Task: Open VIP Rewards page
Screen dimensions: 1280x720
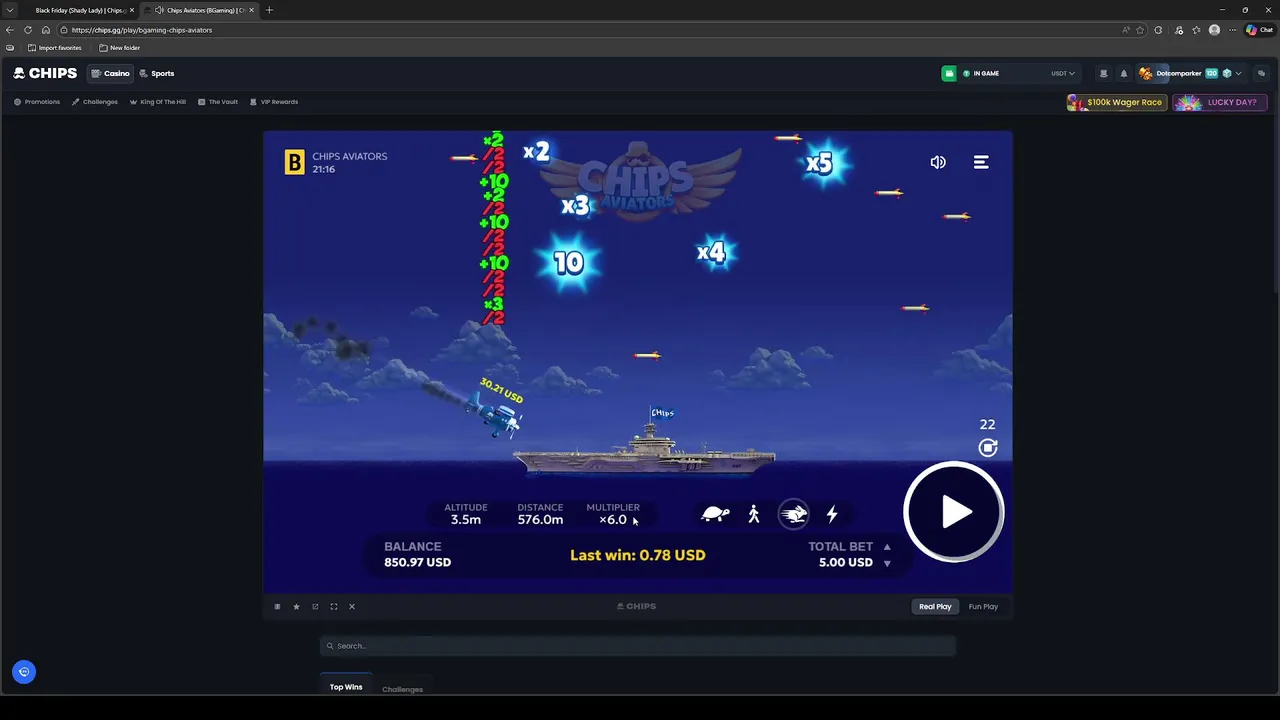Action: tap(274, 102)
